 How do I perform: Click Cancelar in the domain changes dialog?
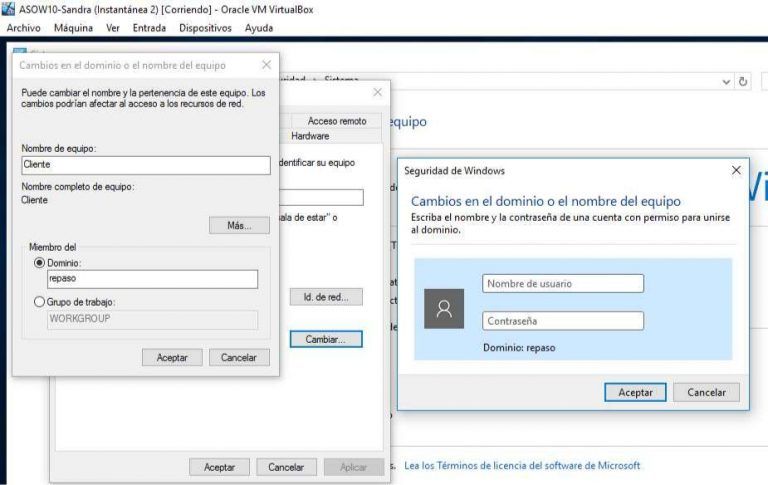(x=239, y=358)
